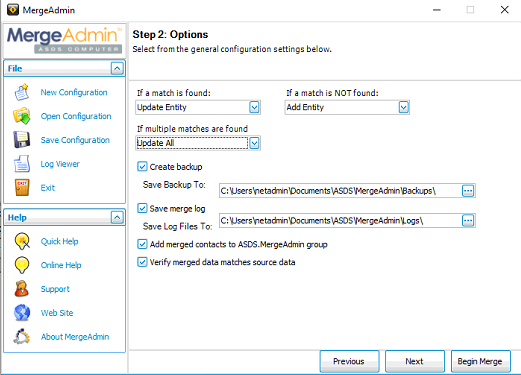Open New Configuration link
This screenshot has width=521, height=375.
[x=74, y=92]
